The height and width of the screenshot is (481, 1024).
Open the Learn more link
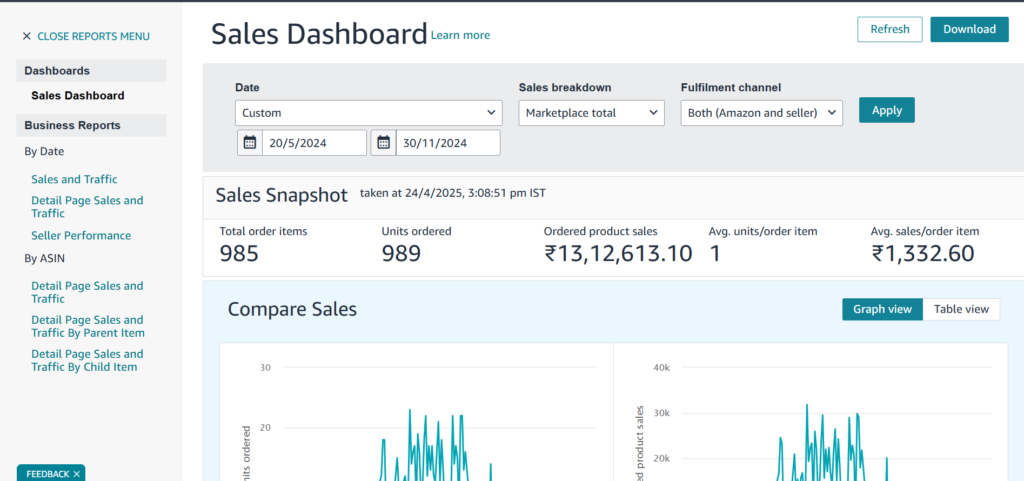460,35
